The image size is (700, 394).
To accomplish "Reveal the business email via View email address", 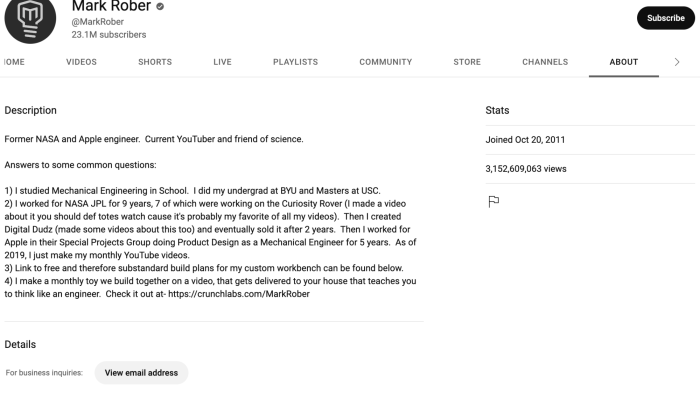I will (141, 373).
